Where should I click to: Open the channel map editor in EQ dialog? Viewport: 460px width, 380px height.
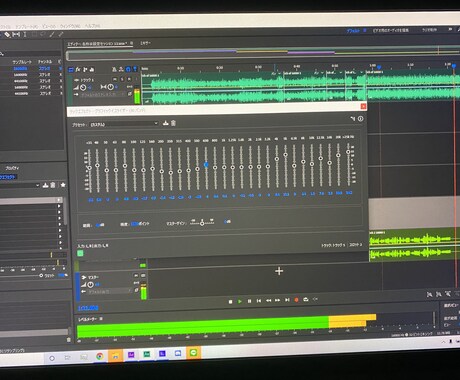(353, 118)
